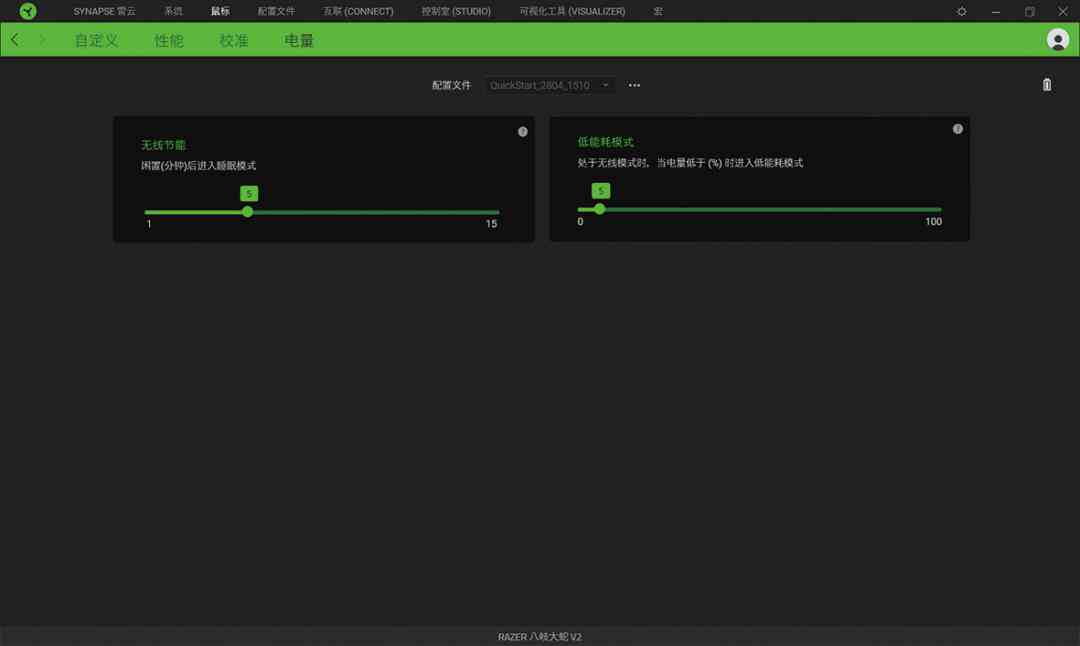The width and height of the screenshot is (1080, 646).
Task: Select the 电量 tab
Action: pos(299,41)
